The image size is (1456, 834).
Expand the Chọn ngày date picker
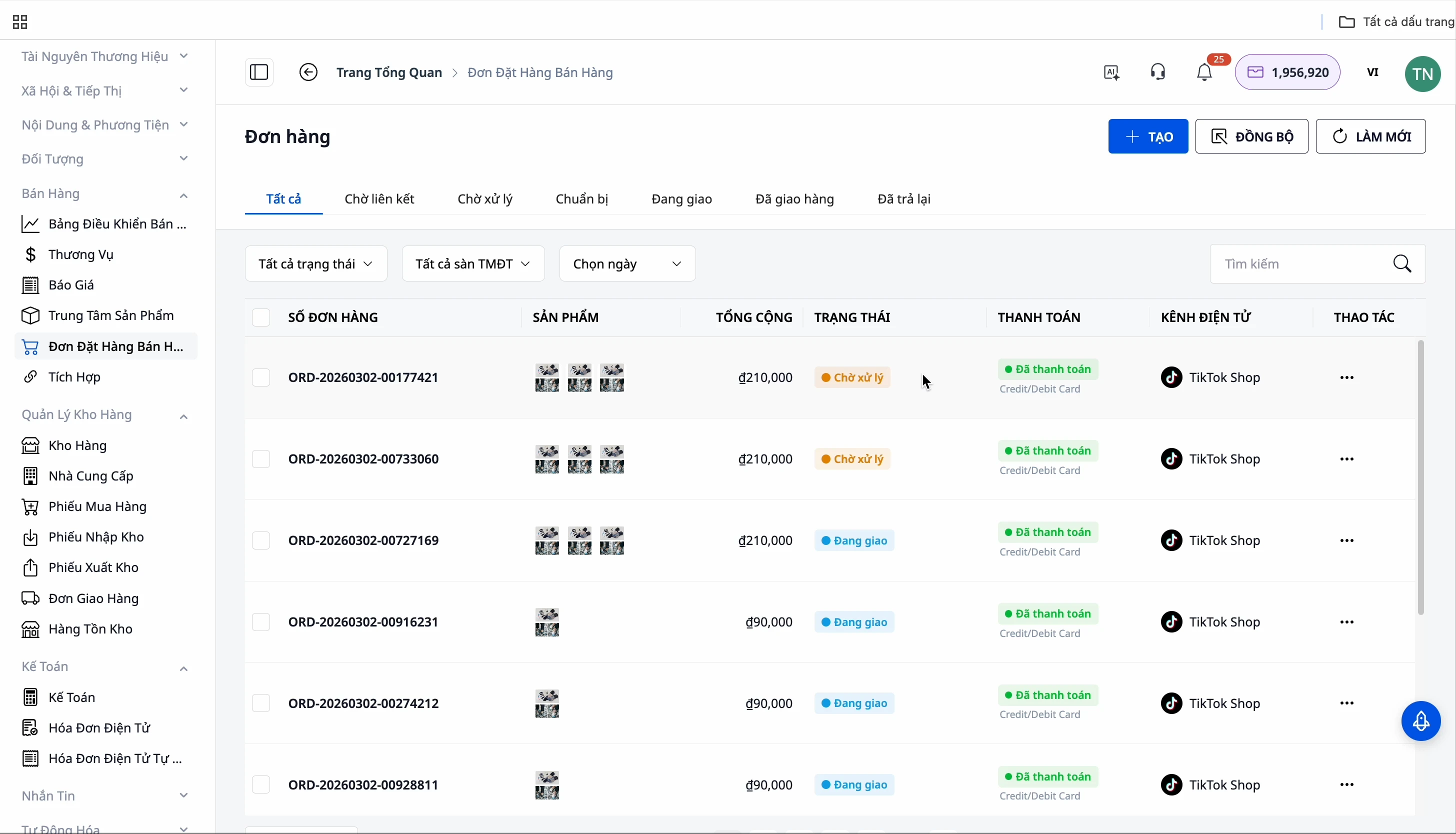pyautogui.click(x=627, y=264)
